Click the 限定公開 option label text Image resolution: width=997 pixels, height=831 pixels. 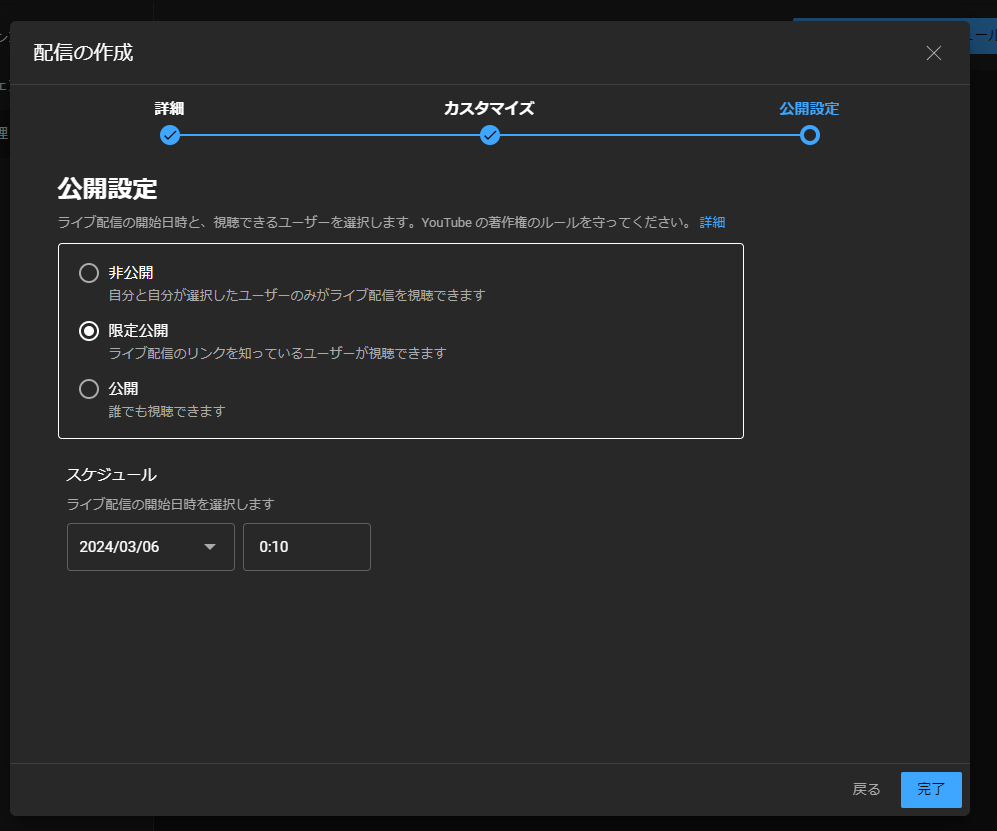pos(138,330)
